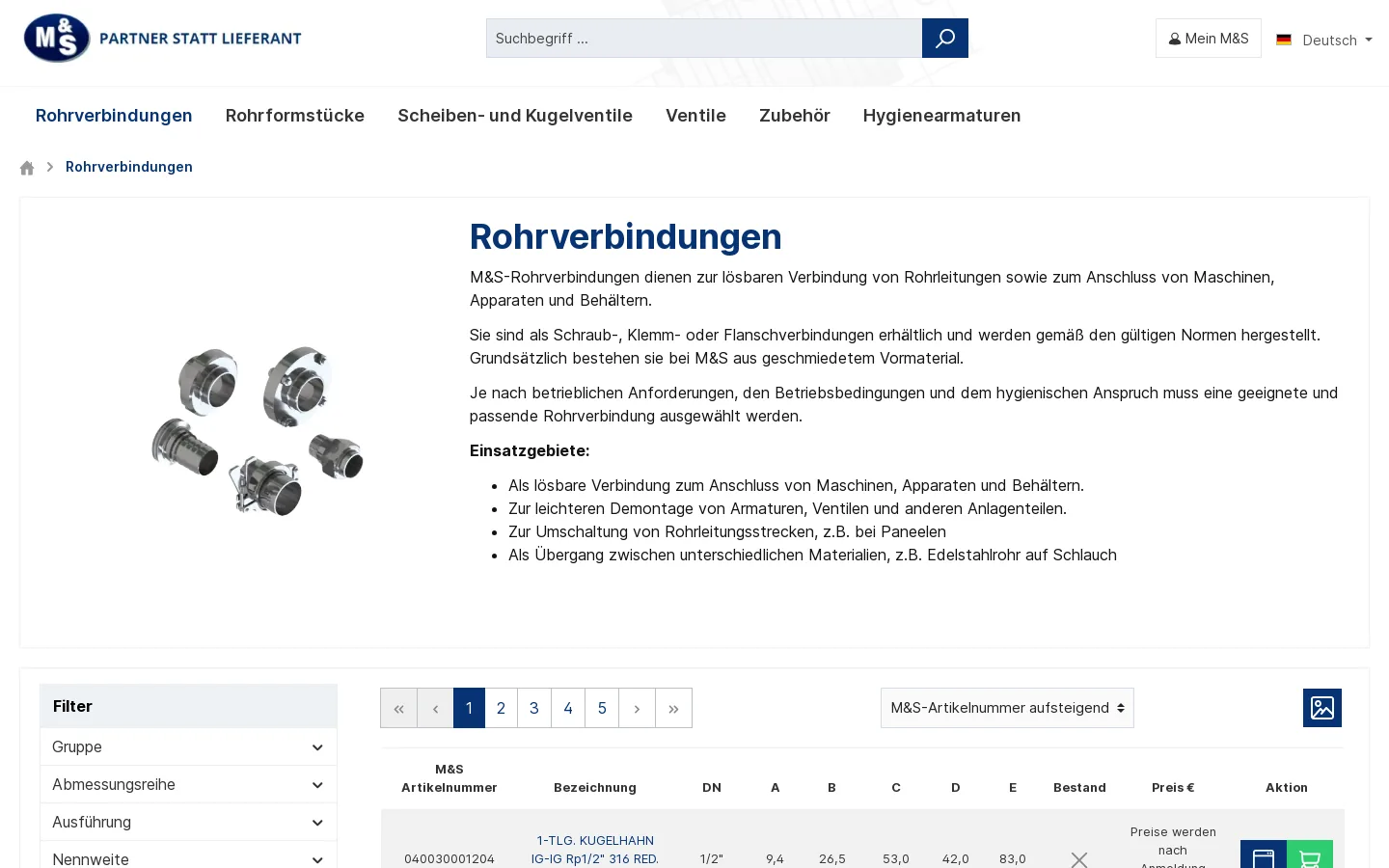Go to page 2

coord(501,708)
